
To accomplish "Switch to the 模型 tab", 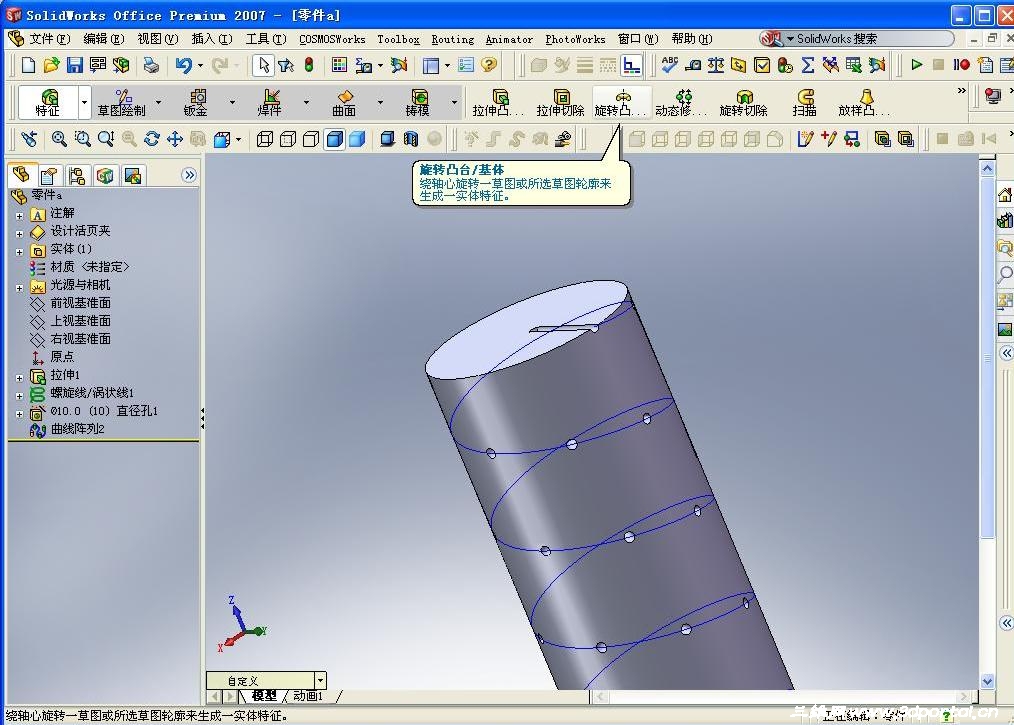I will [x=263, y=696].
